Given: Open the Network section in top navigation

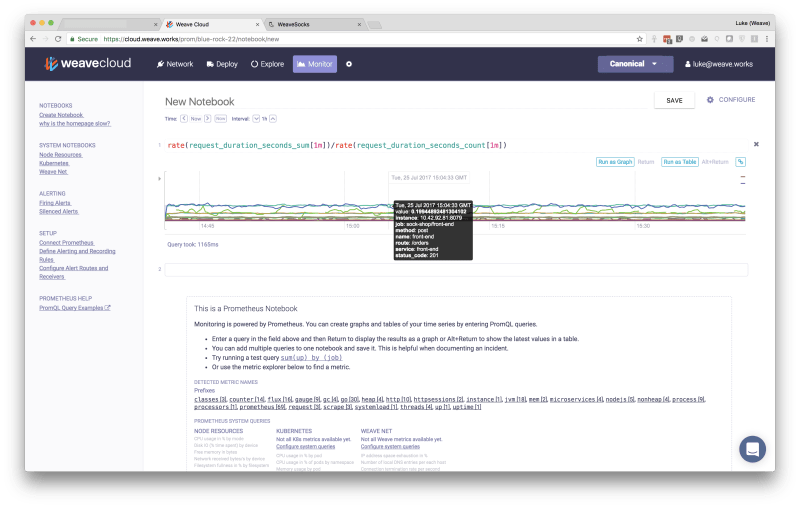Looking at the screenshot, I should (x=175, y=64).
